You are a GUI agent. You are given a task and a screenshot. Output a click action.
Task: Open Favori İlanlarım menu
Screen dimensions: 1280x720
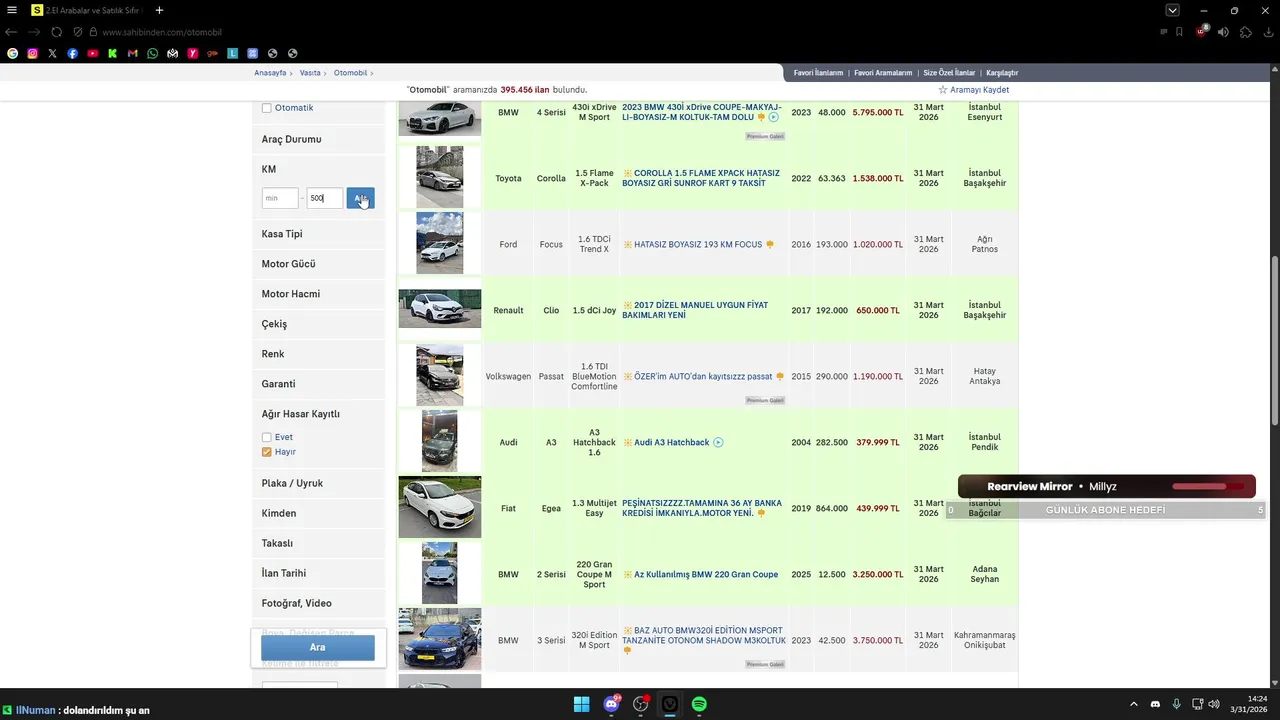818,73
